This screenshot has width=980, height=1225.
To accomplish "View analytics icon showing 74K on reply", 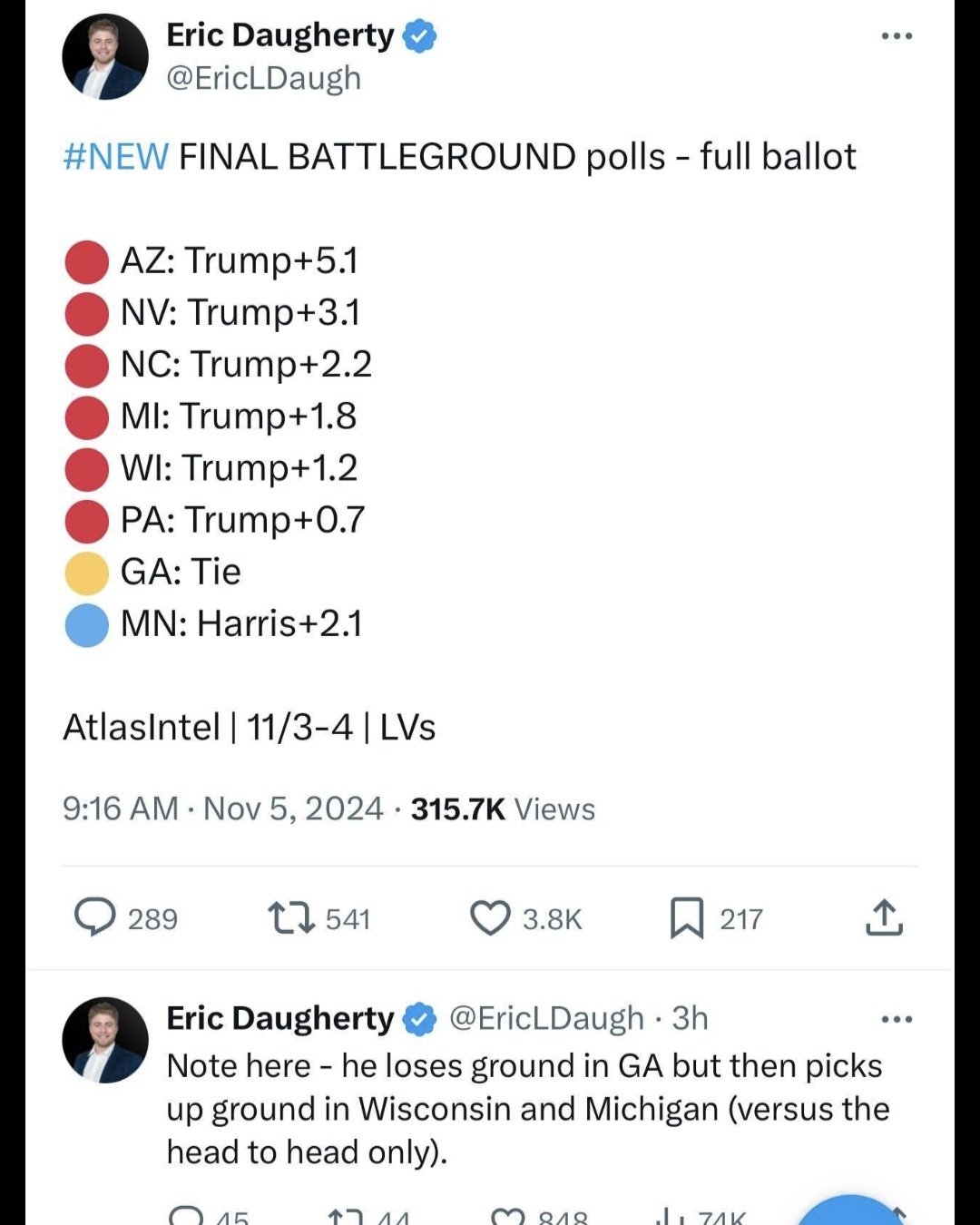I will click(671, 1216).
